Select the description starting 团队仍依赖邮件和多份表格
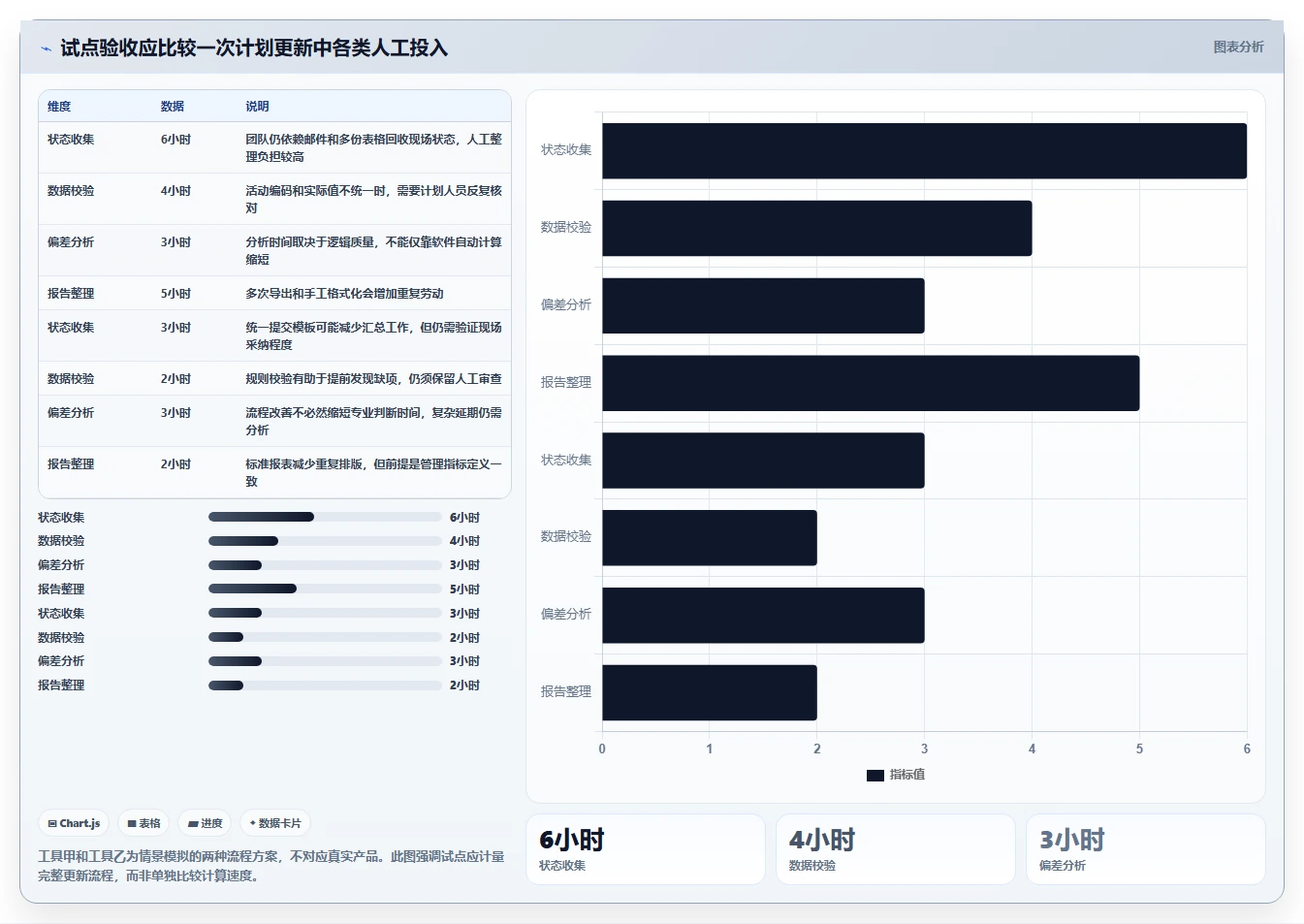This screenshot has width=1304, height=924. click(x=373, y=147)
